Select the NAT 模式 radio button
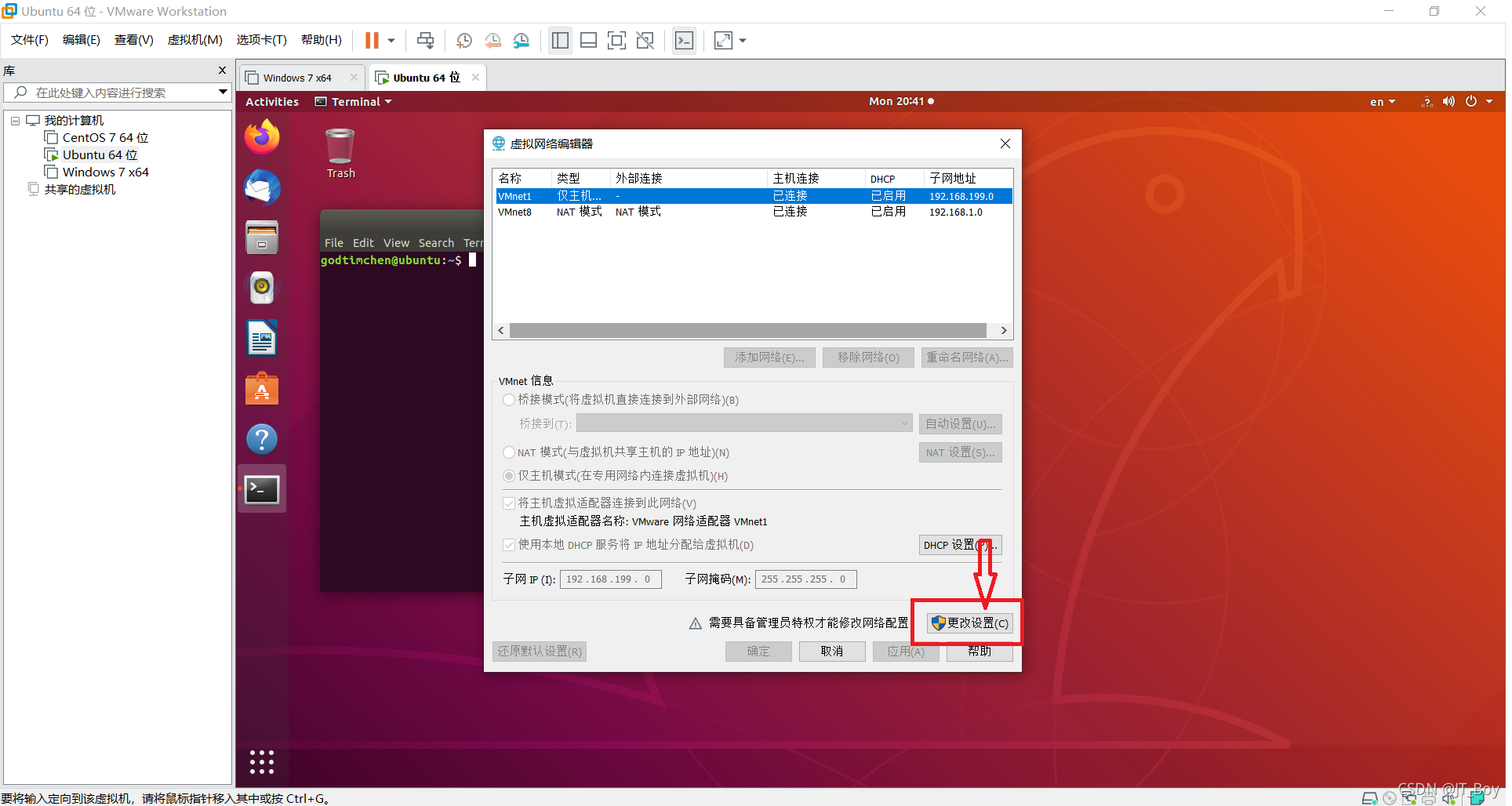Image resolution: width=1512 pixels, height=806 pixels. pos(509,452)
